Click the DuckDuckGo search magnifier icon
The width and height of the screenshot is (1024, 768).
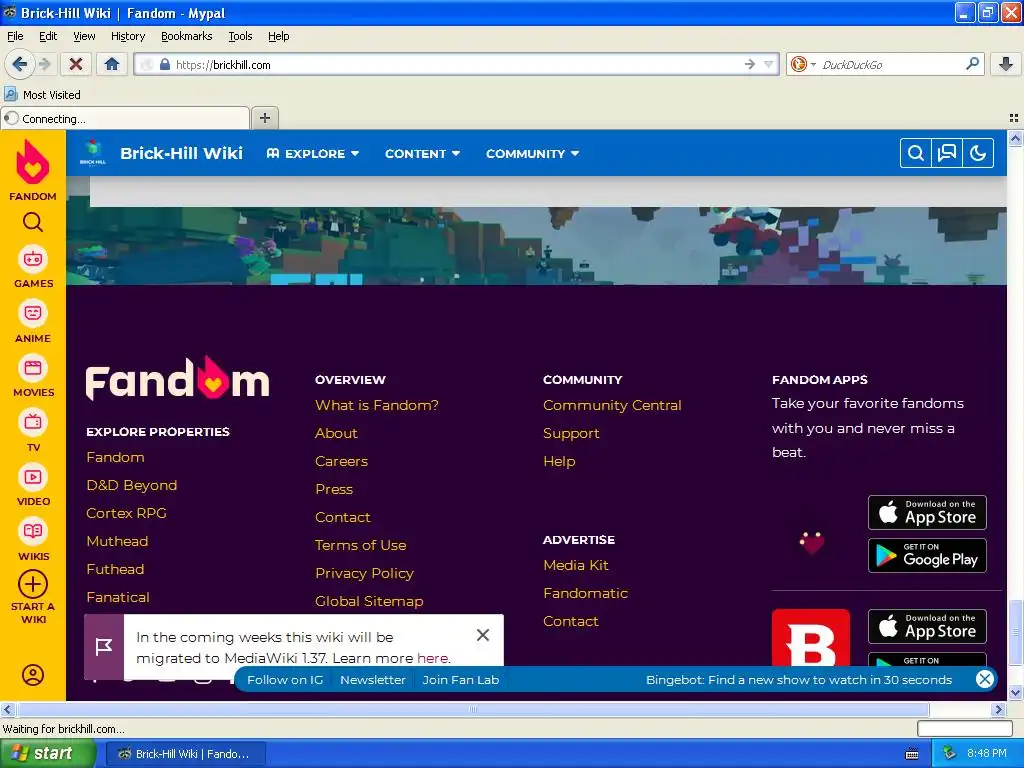(972, 64)
